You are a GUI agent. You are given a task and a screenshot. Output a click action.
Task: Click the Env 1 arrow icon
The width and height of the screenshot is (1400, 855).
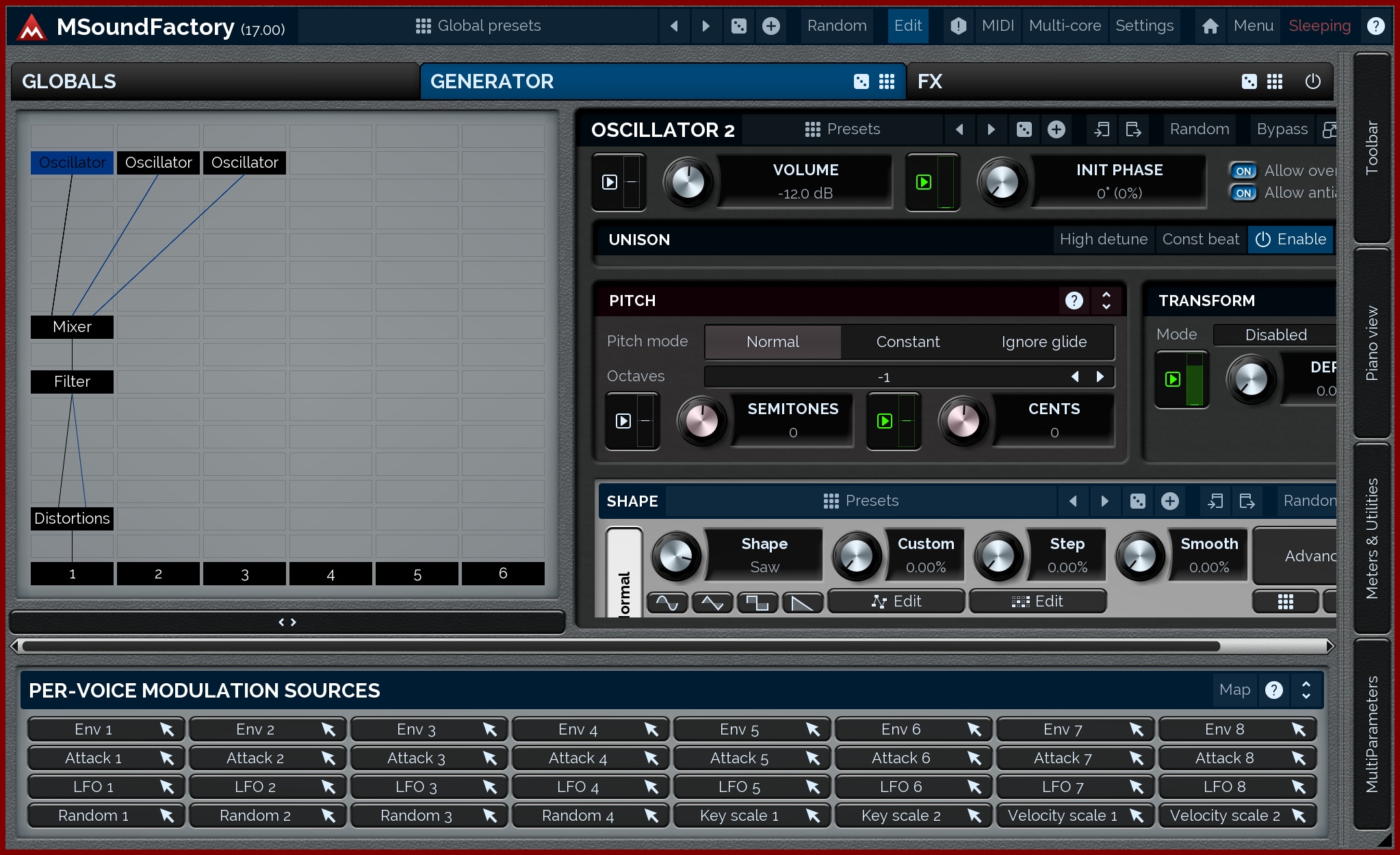pos(167,729)
